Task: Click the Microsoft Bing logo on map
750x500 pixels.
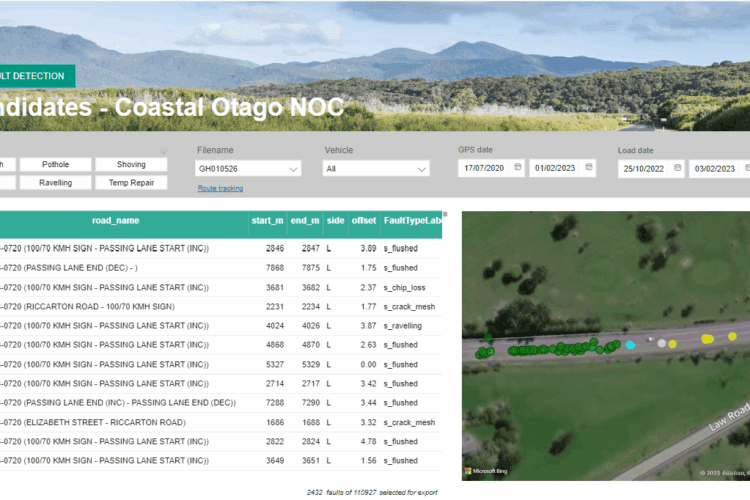Action: (x=487, y=470)
